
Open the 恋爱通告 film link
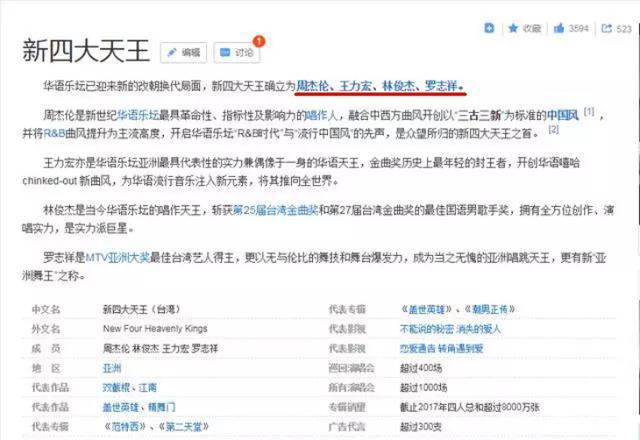pos(418,349)
